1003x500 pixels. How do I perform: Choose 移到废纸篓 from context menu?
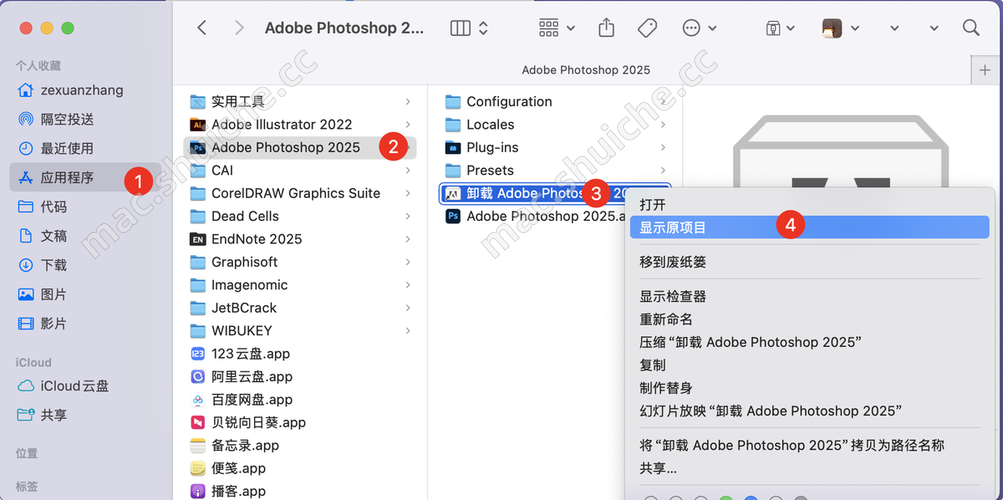[809, 262]
